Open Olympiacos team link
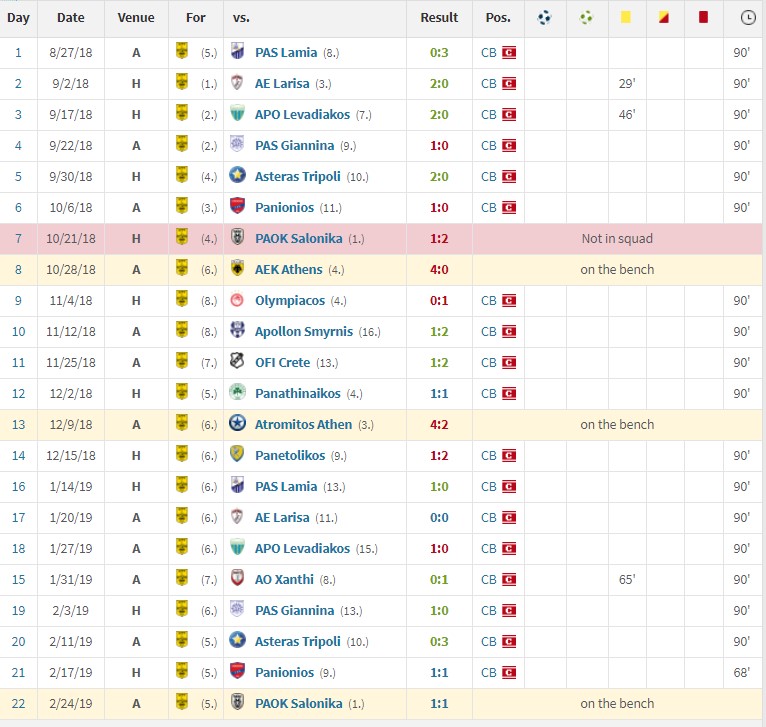This screenshot has width=766, height=727. (290, 300)
